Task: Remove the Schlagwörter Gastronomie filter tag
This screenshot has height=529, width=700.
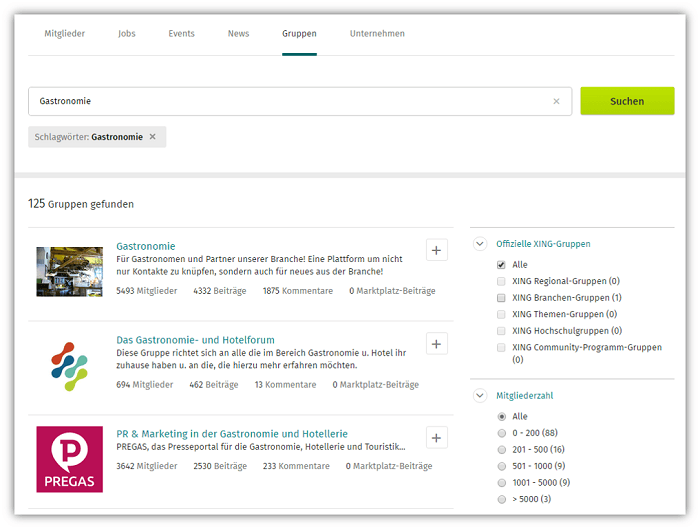Action: click(153, 137)
